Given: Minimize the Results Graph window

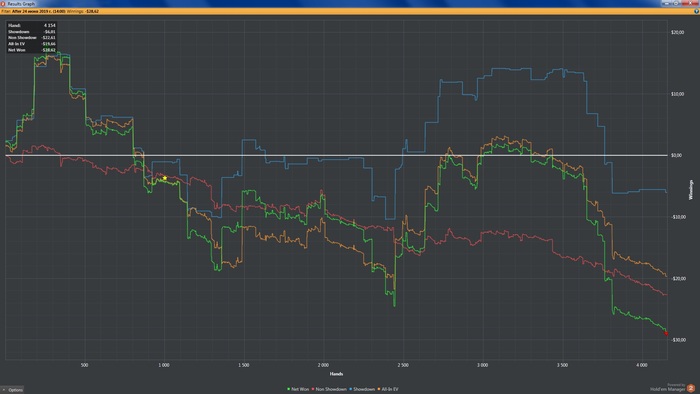Looking at the screenshot, I should point(667,3).
